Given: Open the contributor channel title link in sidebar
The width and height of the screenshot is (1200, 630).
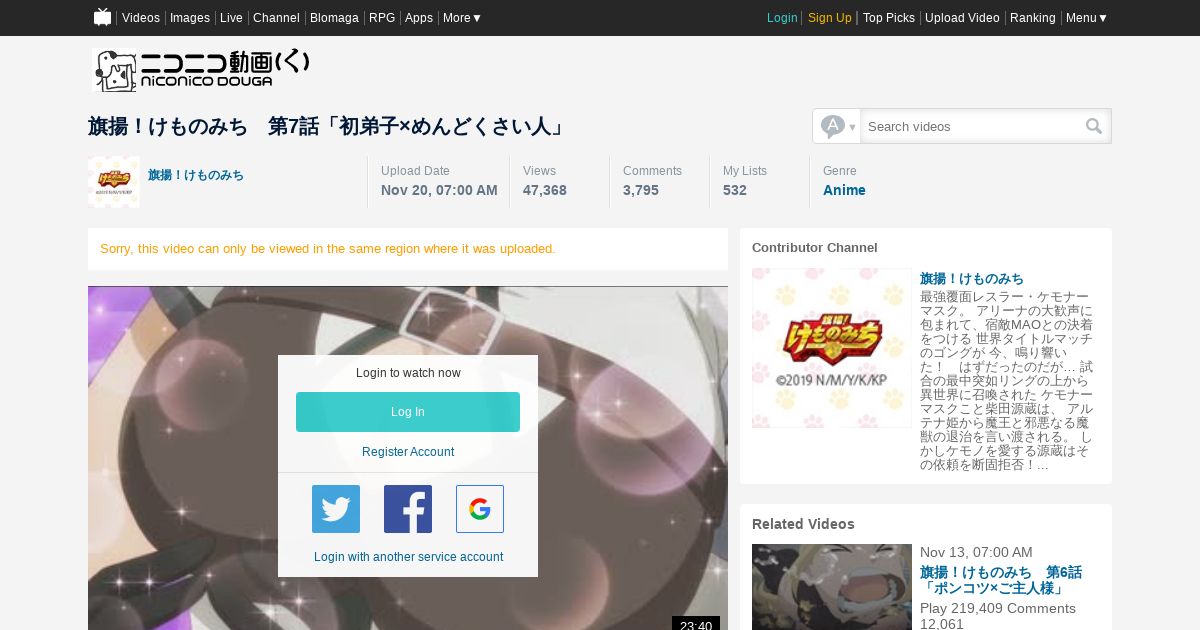Looking at the screenshot, I should point(972,279).
